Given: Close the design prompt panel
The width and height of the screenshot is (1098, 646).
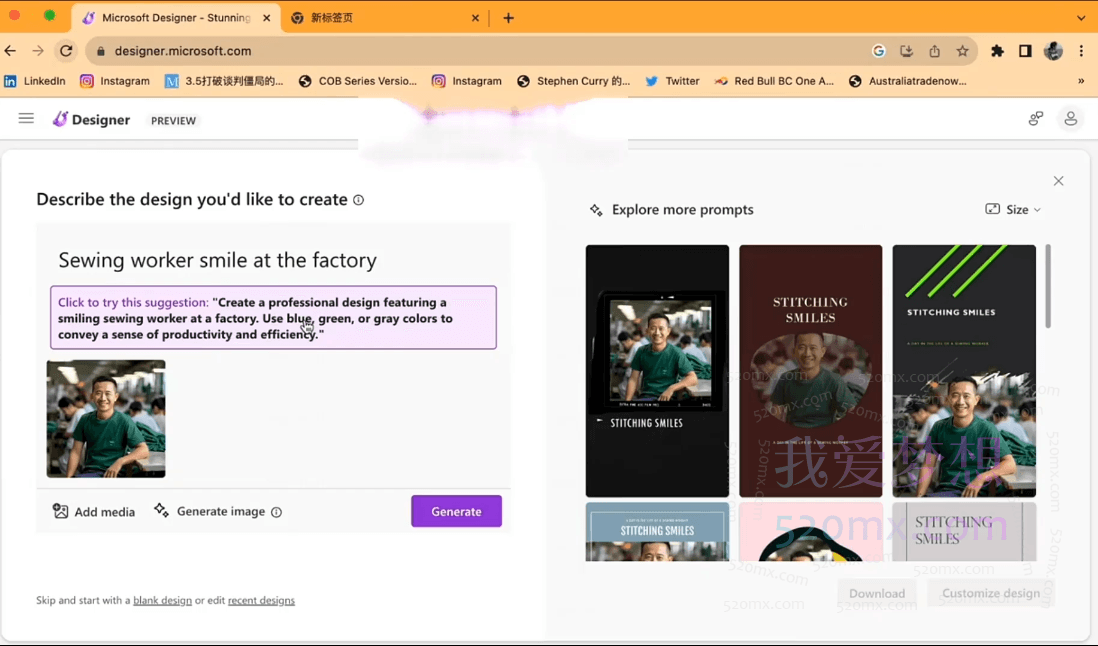Looking at the screenshot, I should pos(1058,181).
